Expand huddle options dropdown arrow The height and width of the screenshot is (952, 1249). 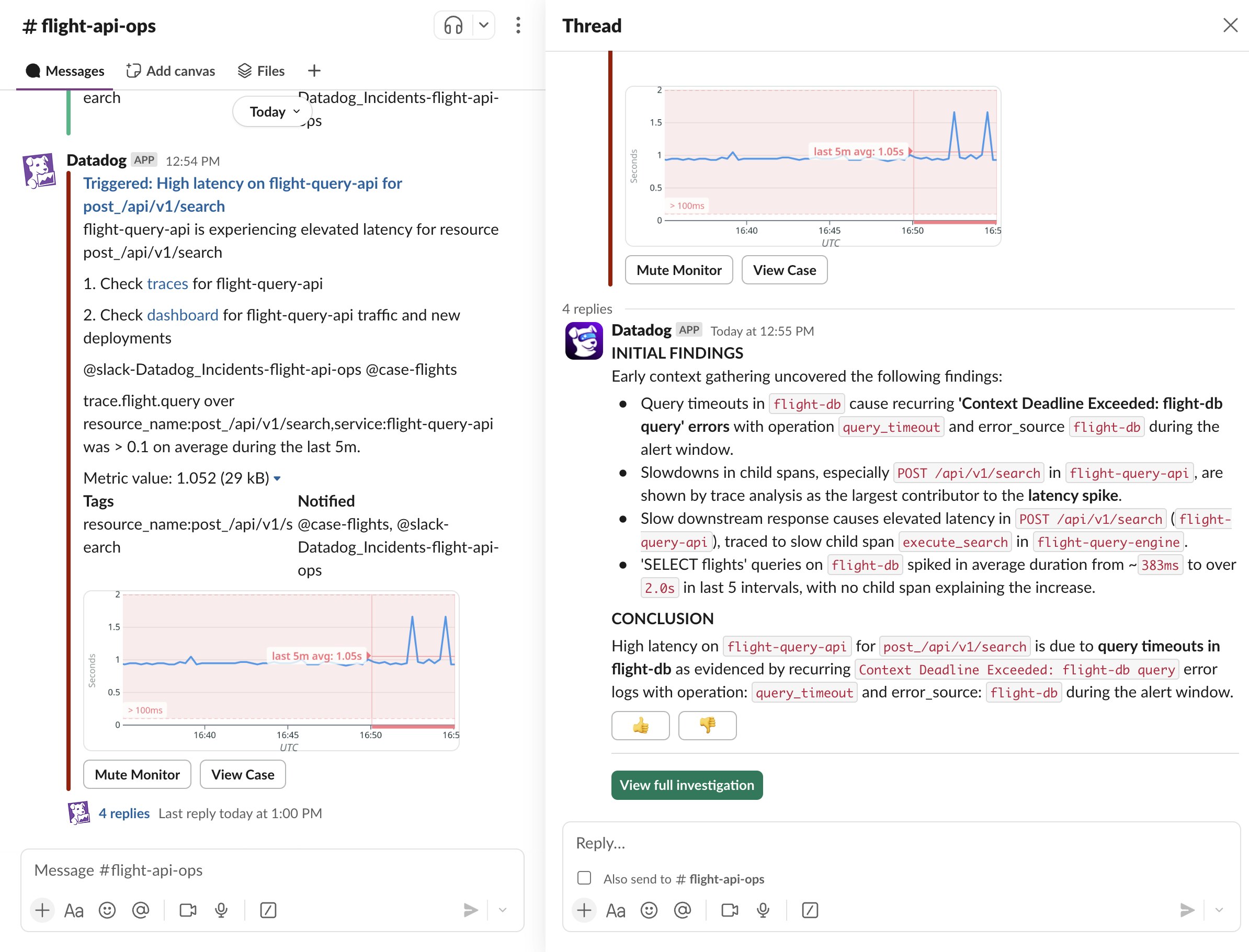[484, 26]
